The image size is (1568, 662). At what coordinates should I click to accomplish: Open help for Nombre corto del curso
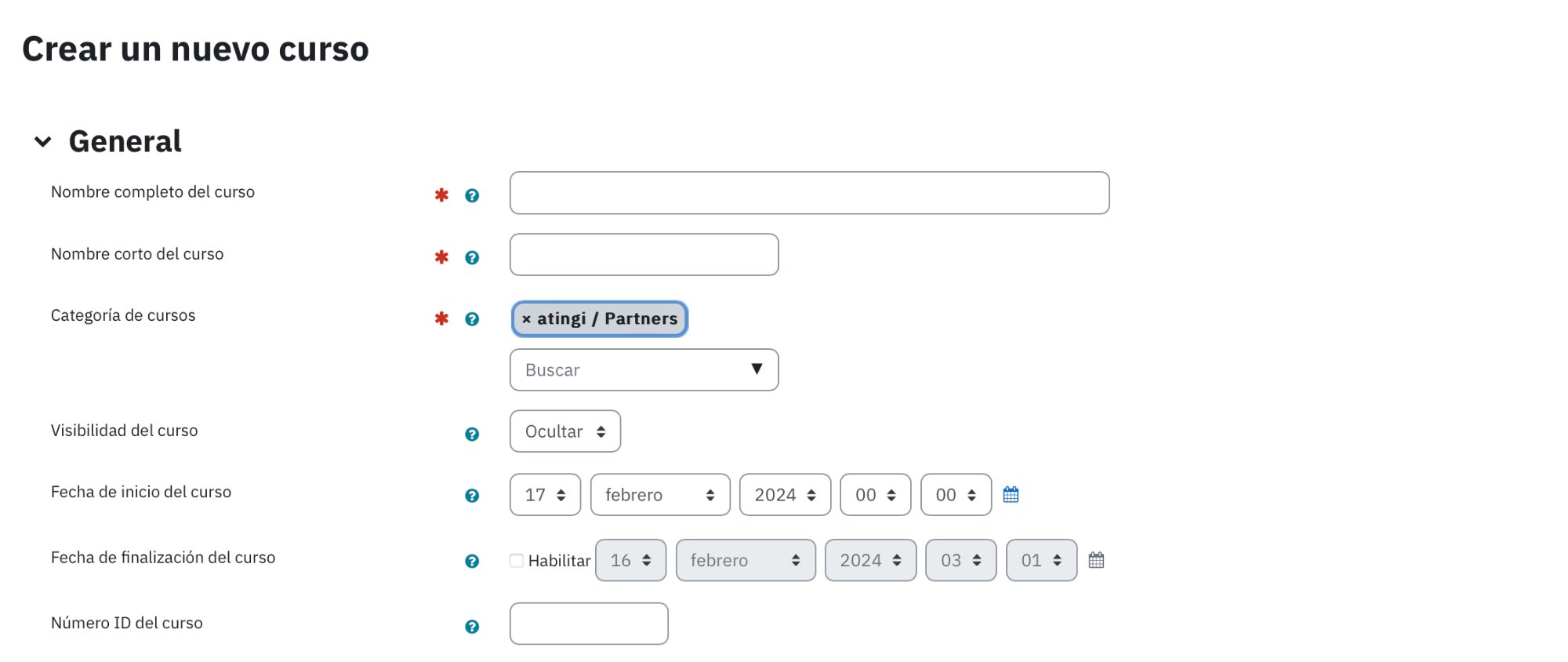click(x=472, y=257)
